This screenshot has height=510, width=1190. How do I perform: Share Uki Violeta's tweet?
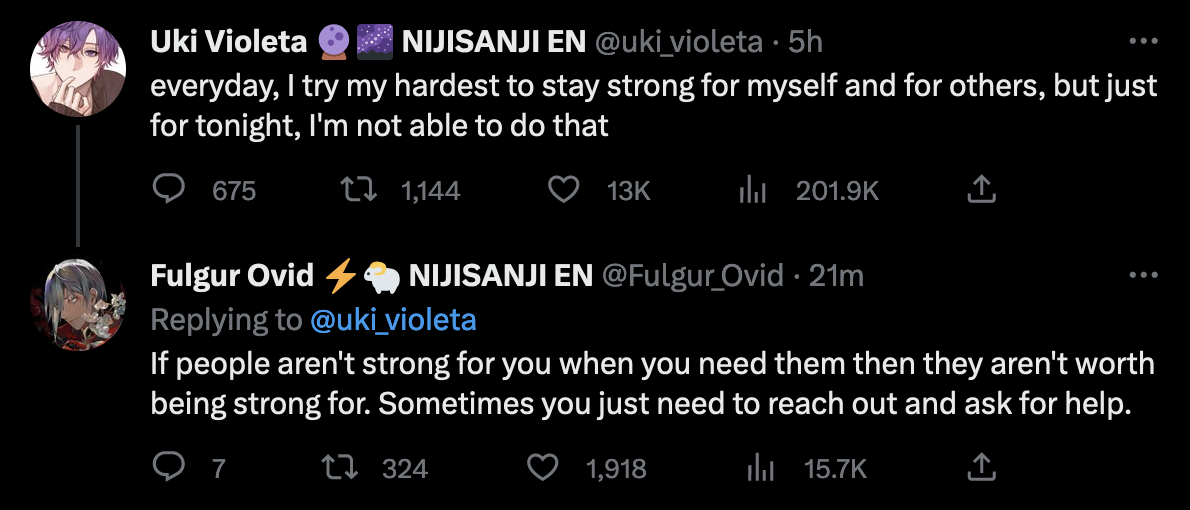[982, 190]
